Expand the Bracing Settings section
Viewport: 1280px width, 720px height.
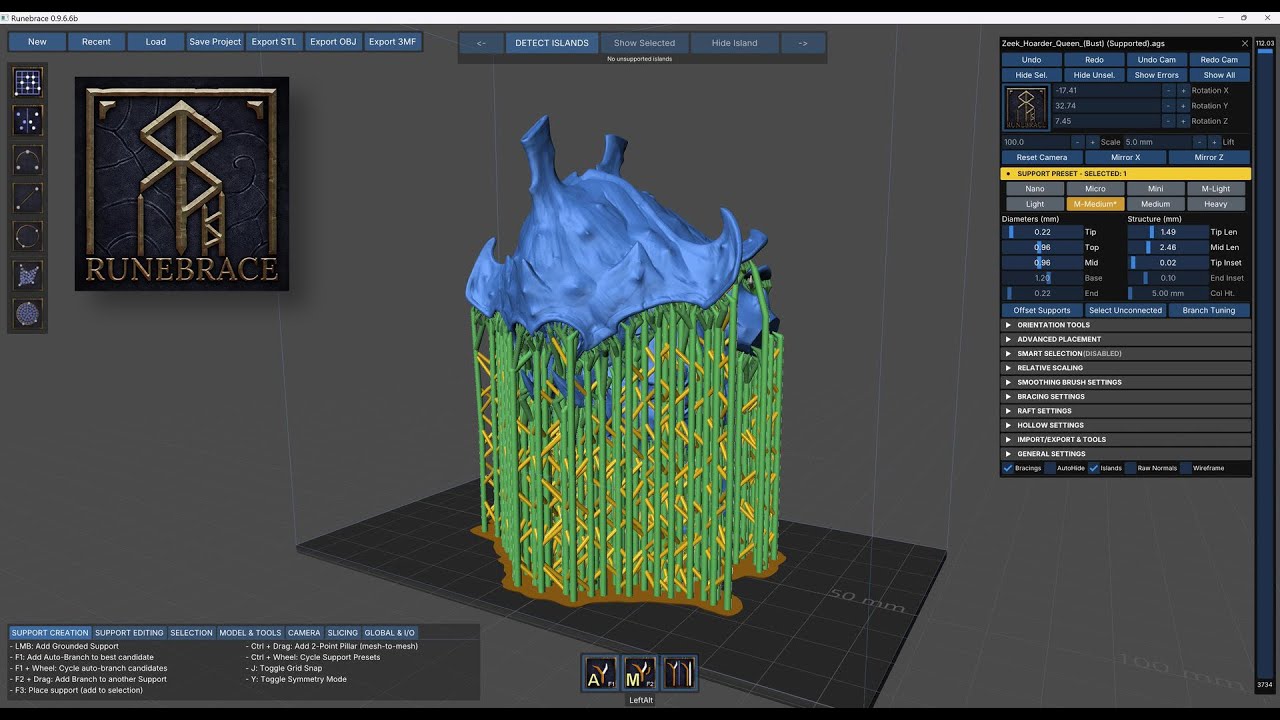tap(1126, 396)
